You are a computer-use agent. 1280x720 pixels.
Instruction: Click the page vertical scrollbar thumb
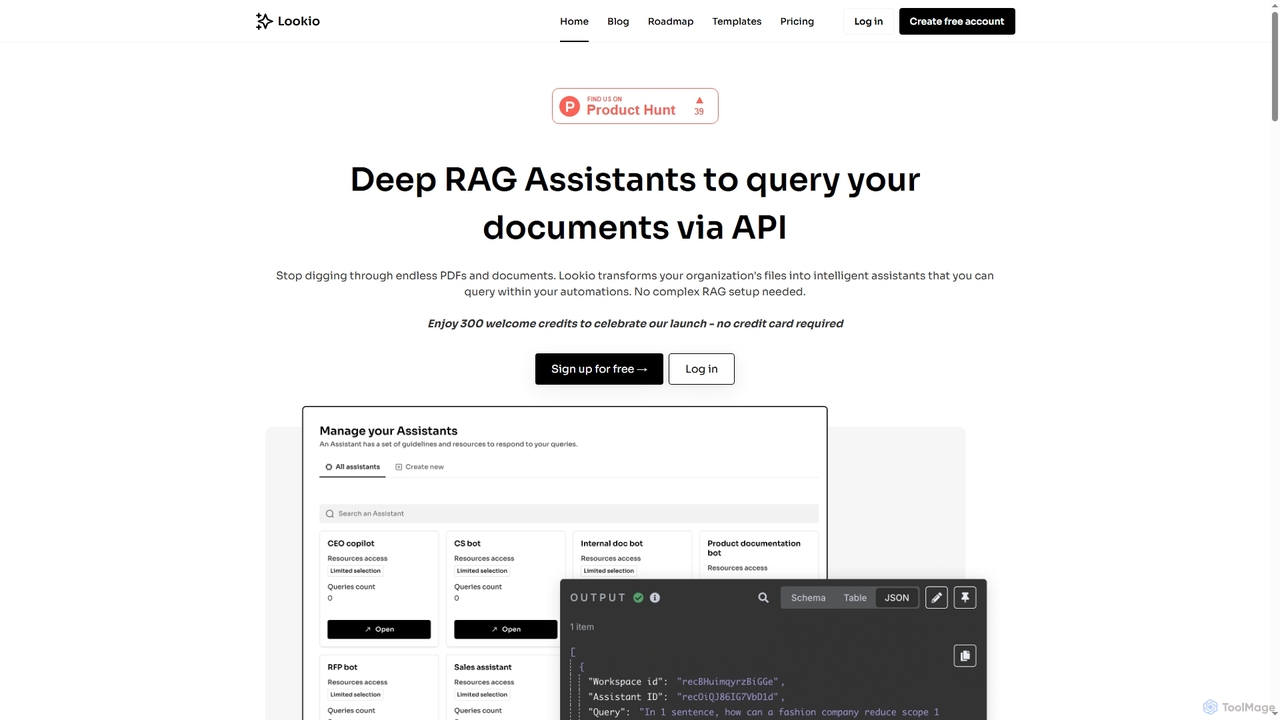coord(1274,65)
